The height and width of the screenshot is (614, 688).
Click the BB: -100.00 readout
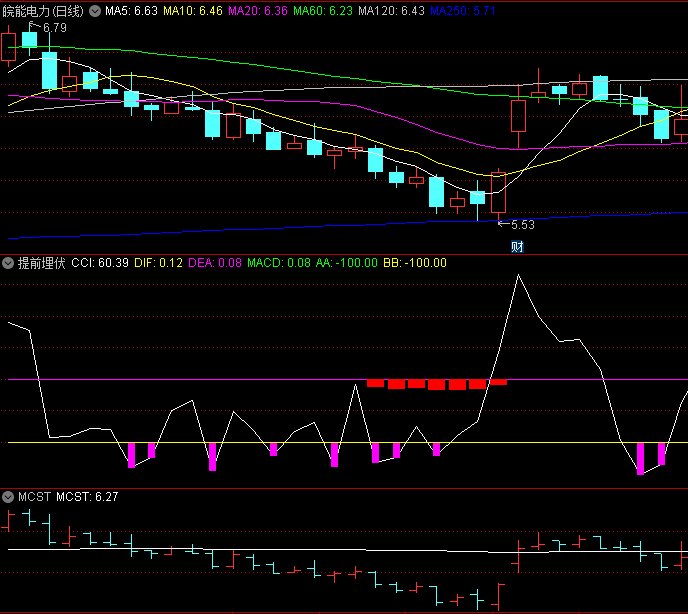coord(415,263)
